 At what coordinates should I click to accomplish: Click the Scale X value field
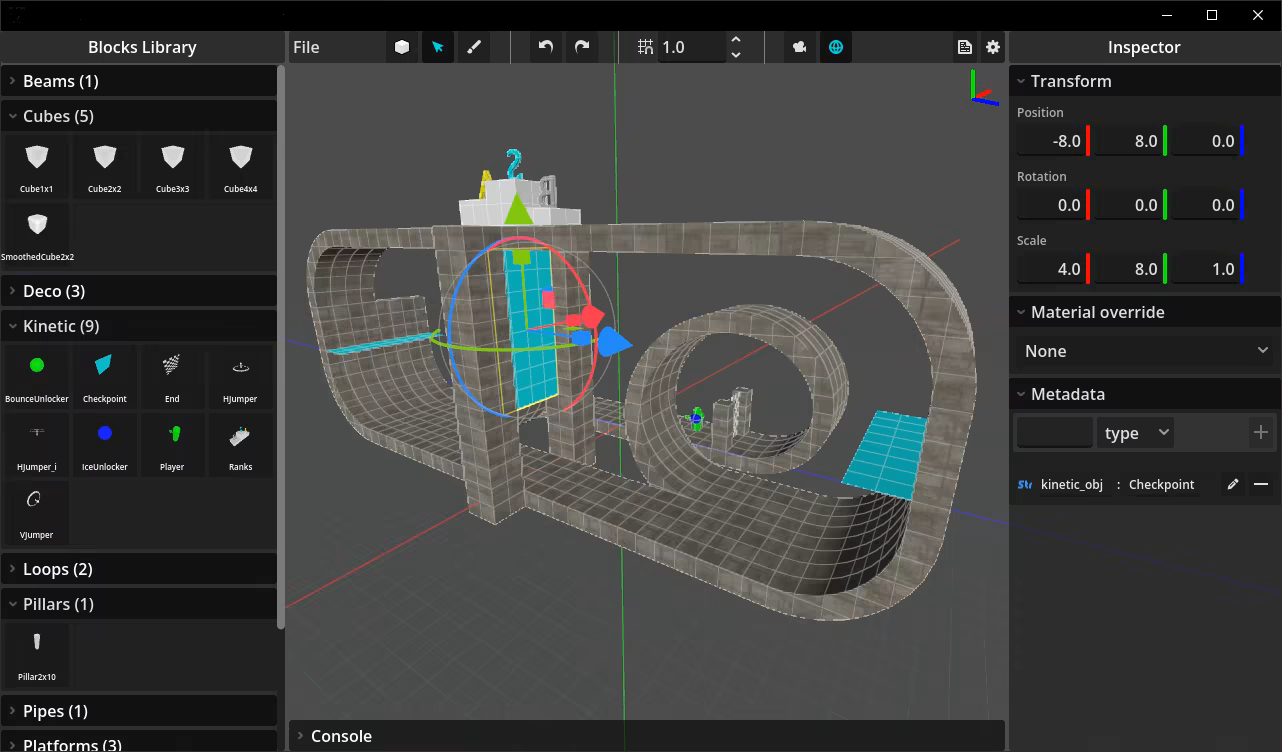[x=1051, y=269]
